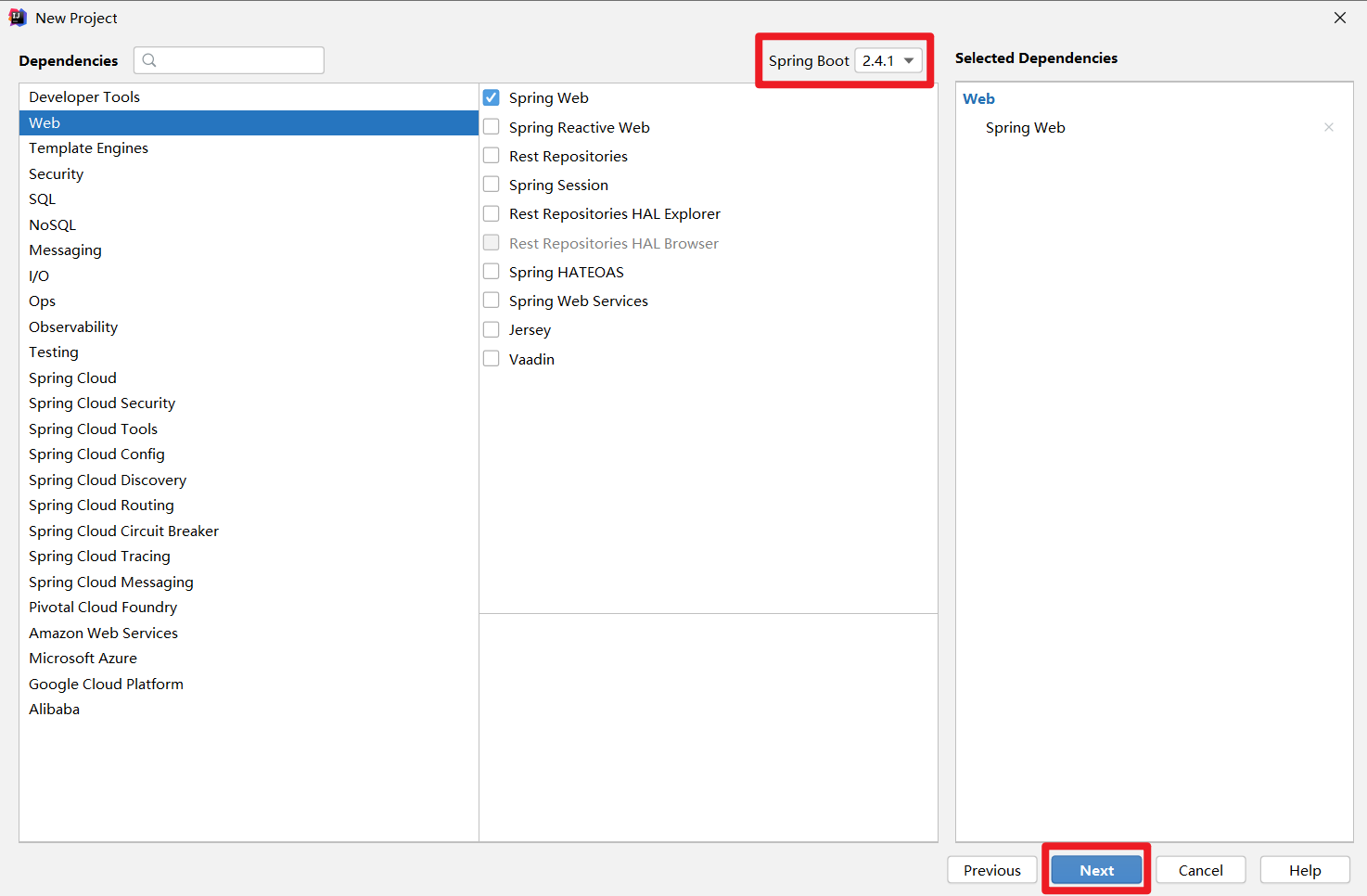Viewport: 1367px width, 896px height.
Task: Click the search magnifier icon in Dependencies field
Action: [149, 60]
